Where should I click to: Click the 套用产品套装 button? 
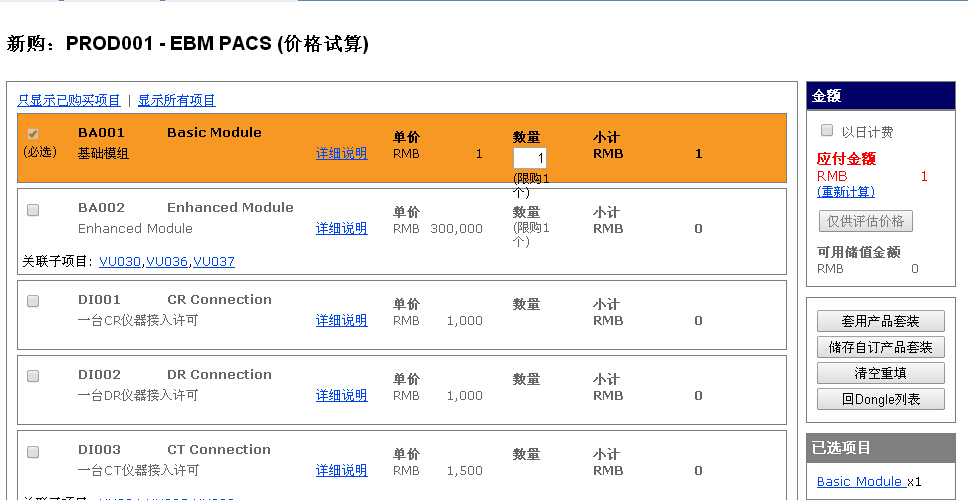point(880,321)
